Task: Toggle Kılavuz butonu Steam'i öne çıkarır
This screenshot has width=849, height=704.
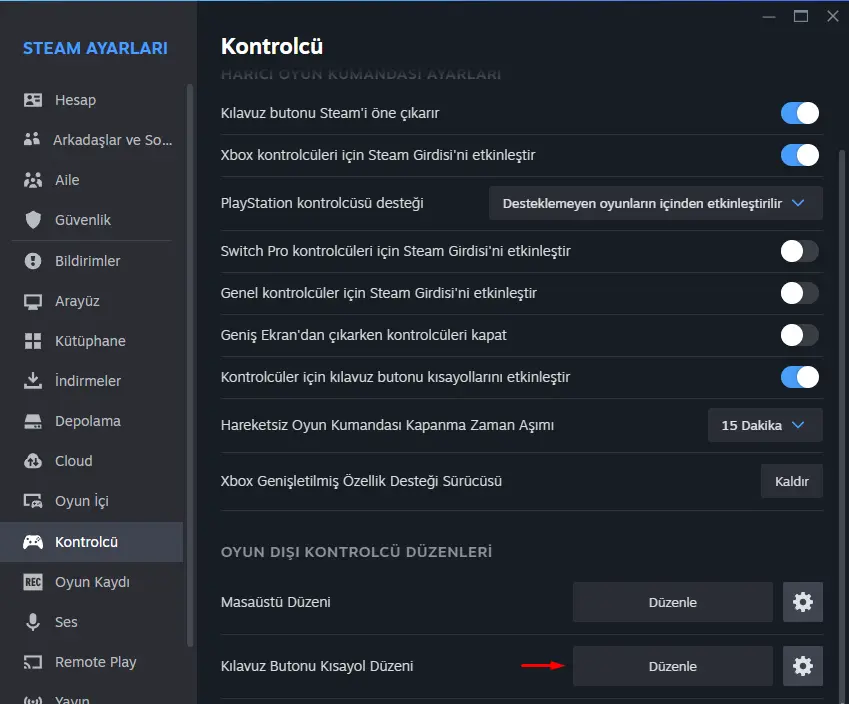Action: click(800, 113)
